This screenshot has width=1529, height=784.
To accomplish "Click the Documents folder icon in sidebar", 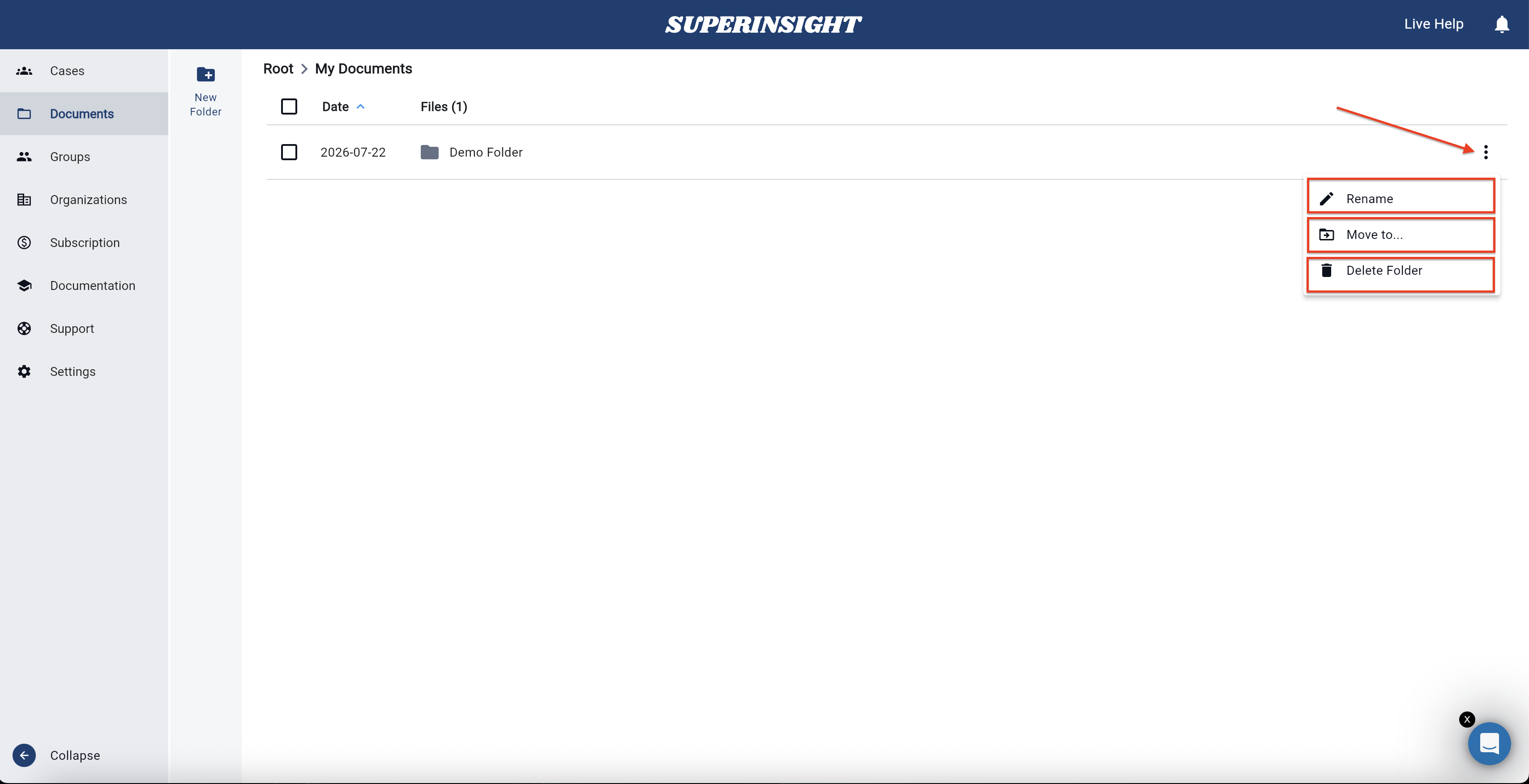I will (24, 113).
